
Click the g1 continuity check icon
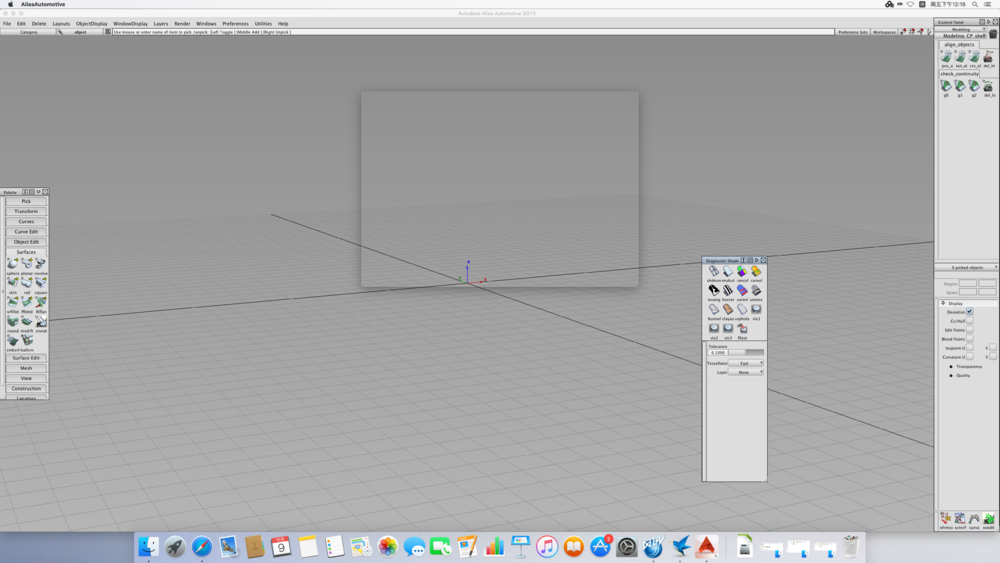click(x=960, y=87)
